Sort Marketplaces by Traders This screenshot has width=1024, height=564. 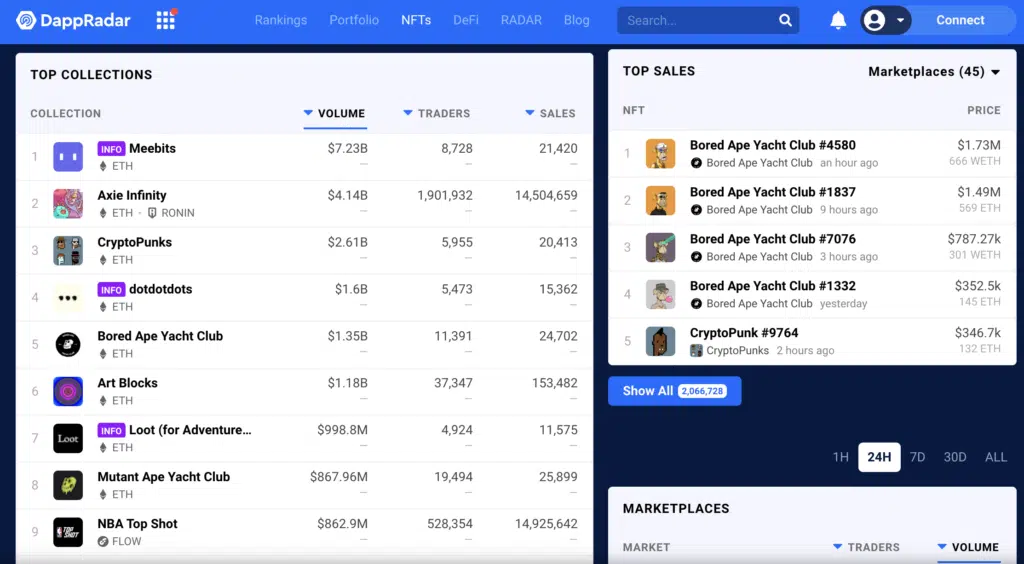867,547
